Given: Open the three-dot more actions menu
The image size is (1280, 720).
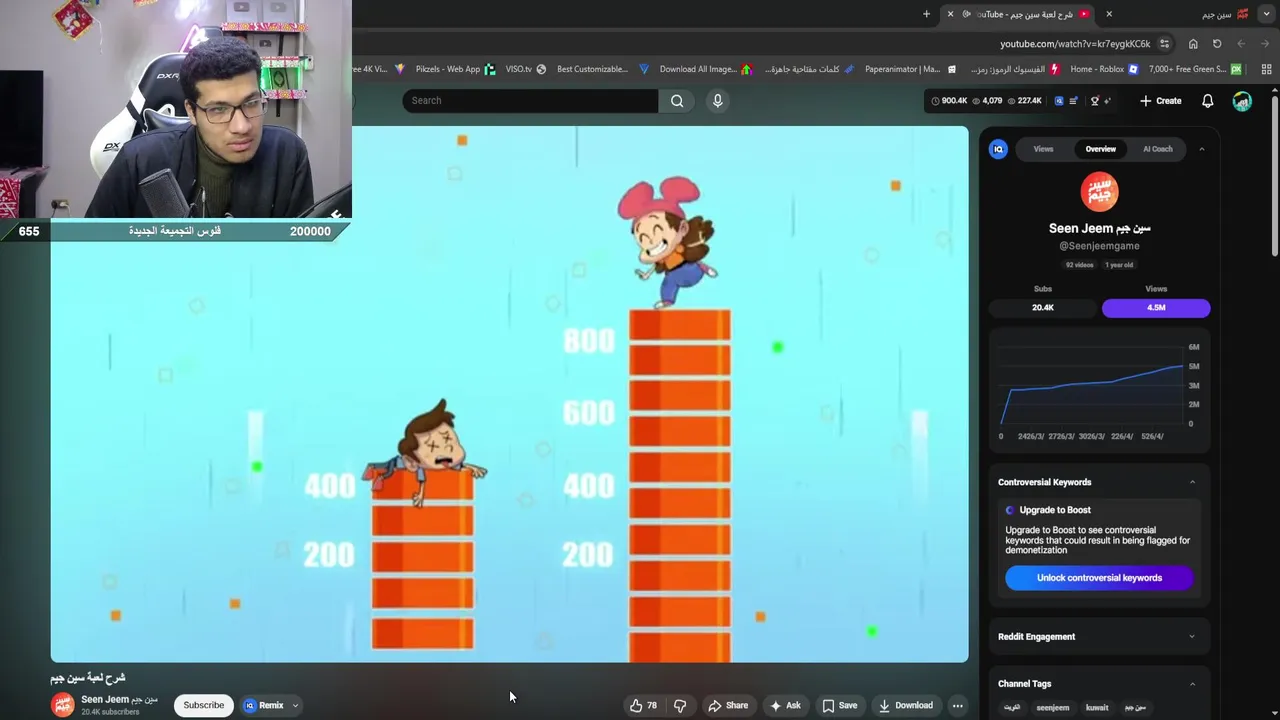Looking at the screenshot, I should (957, 705).
